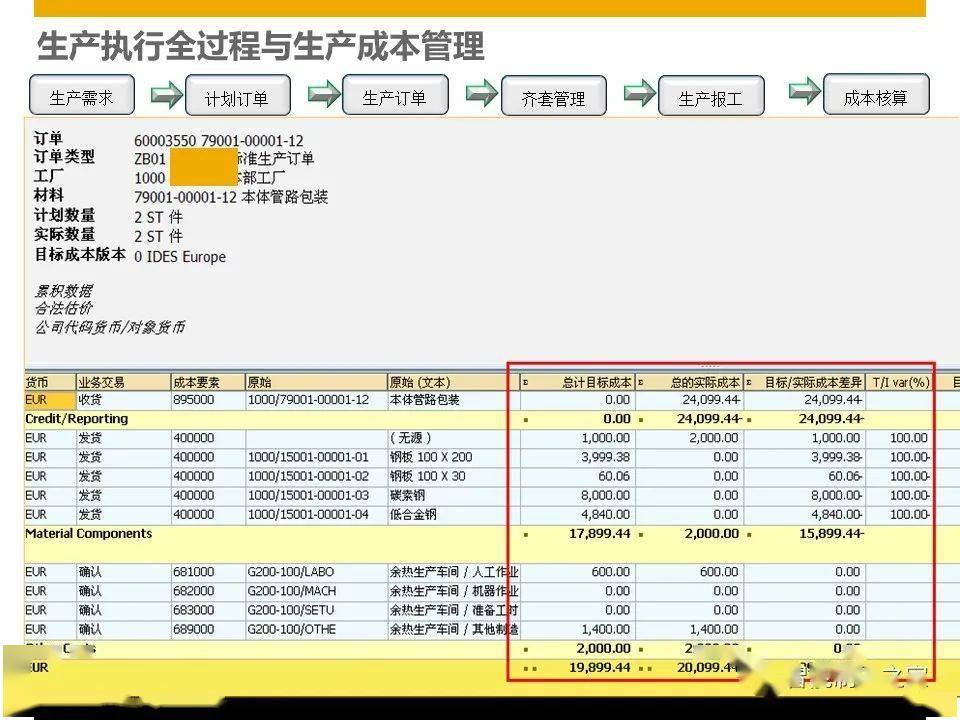The width and height of the screenshot is (960, 720).
Task: Open the 生产订单 process step
Action: point(394,97)
